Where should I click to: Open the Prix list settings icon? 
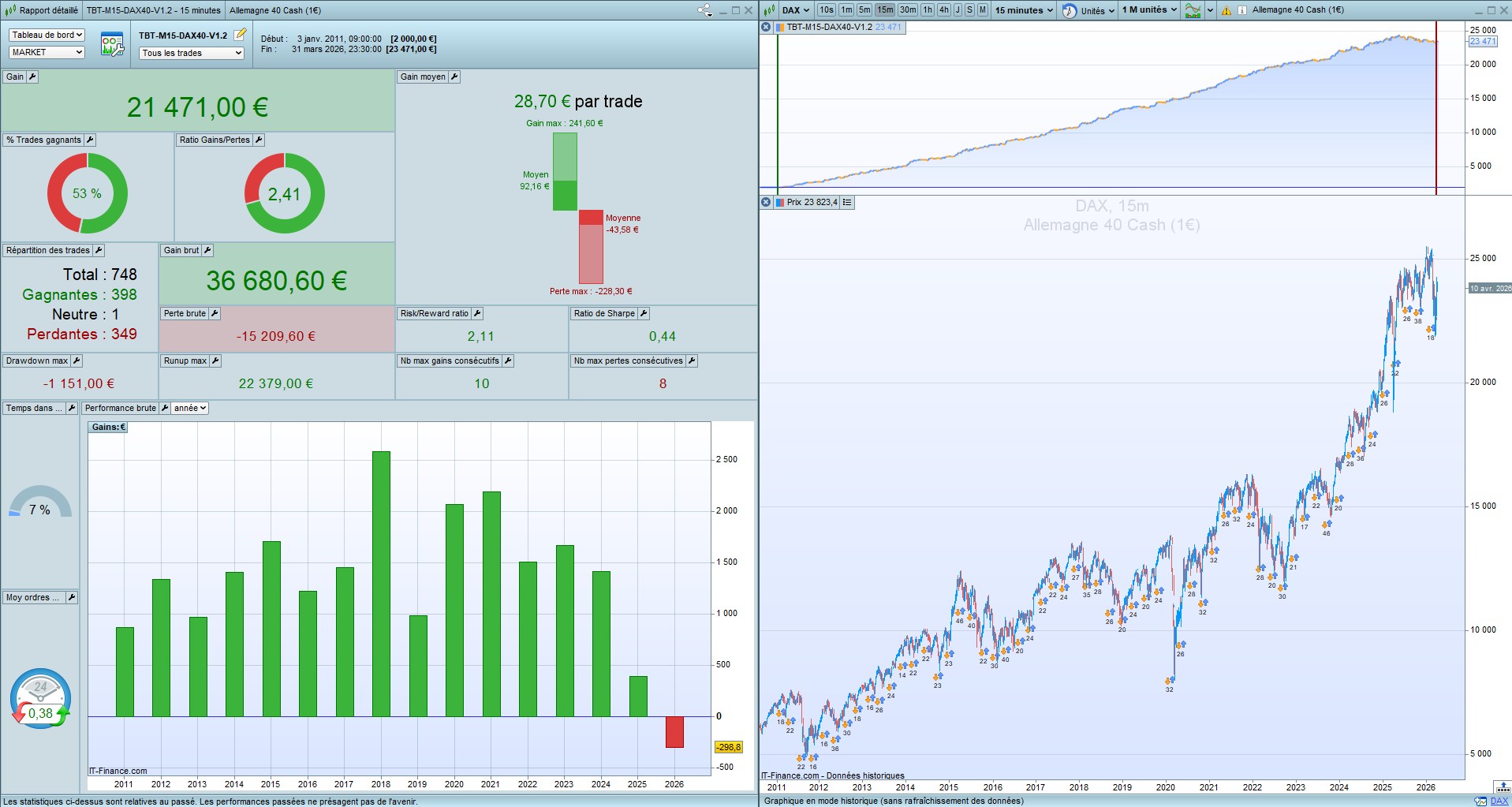(x=846, y=203)
